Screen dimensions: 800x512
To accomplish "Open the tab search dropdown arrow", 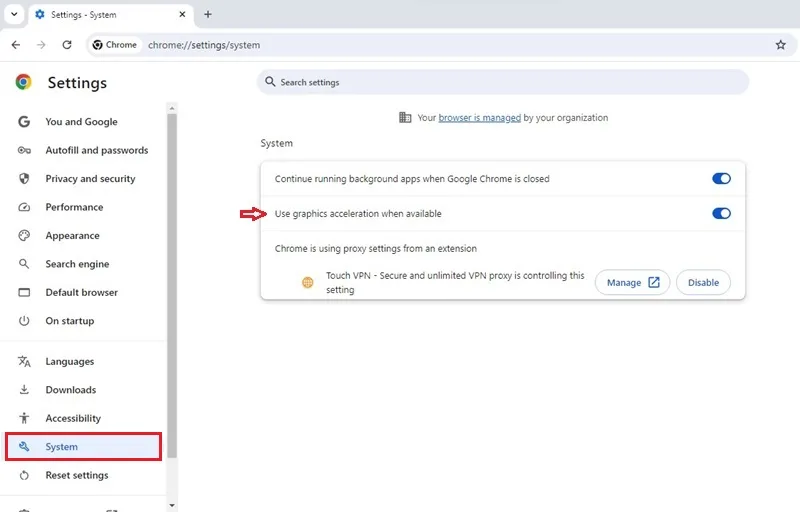I will pyautogui.click(x=14, y=14).
